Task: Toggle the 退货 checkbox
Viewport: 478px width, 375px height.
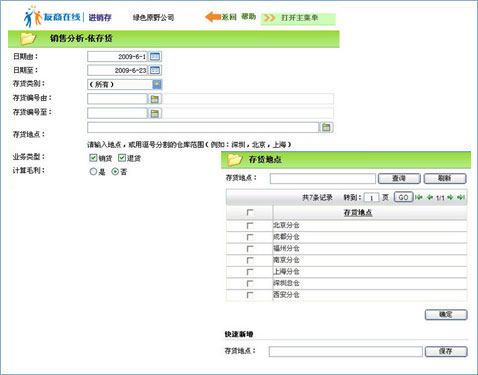Action: (122, 158)
